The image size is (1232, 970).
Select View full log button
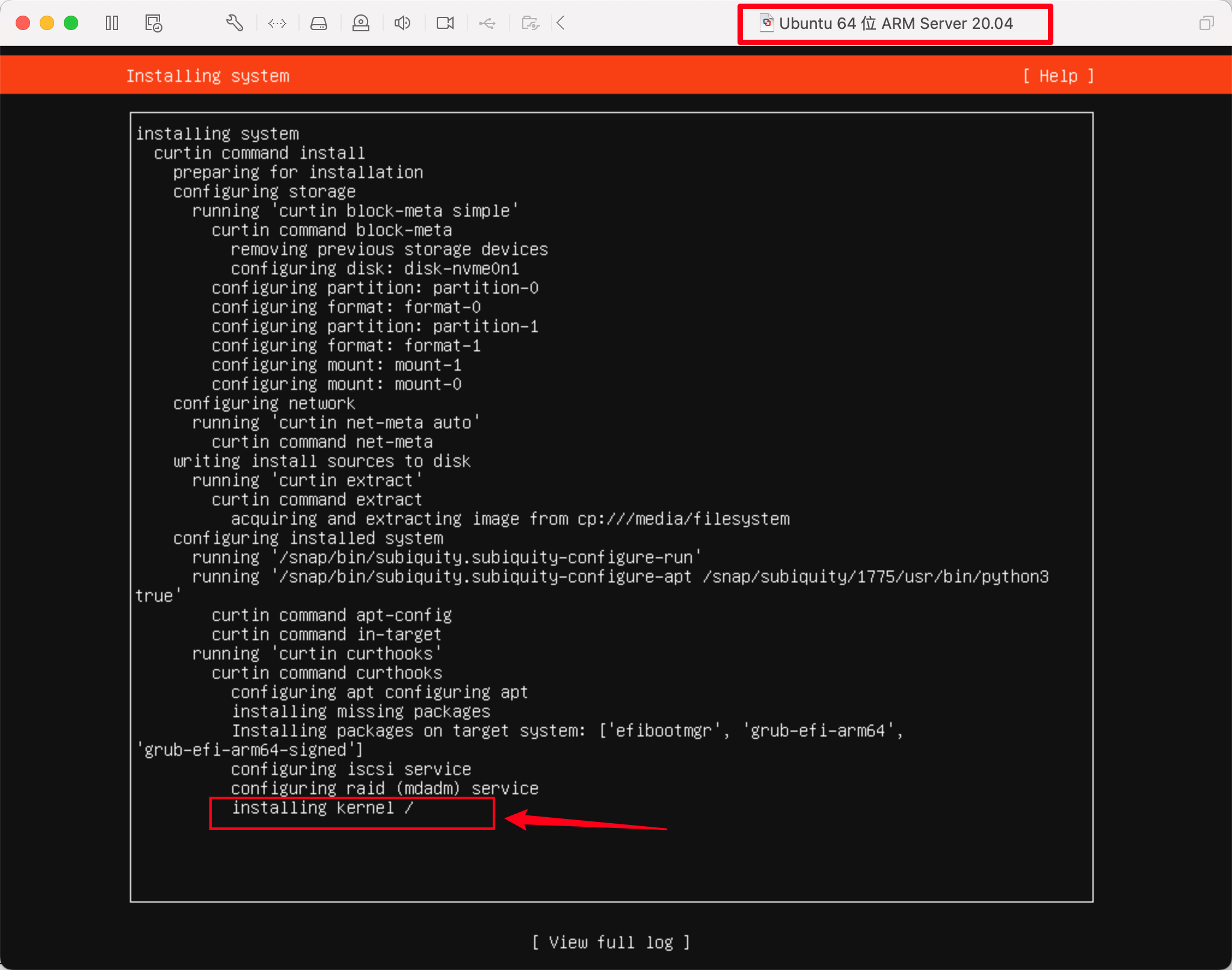pos(611,942)
